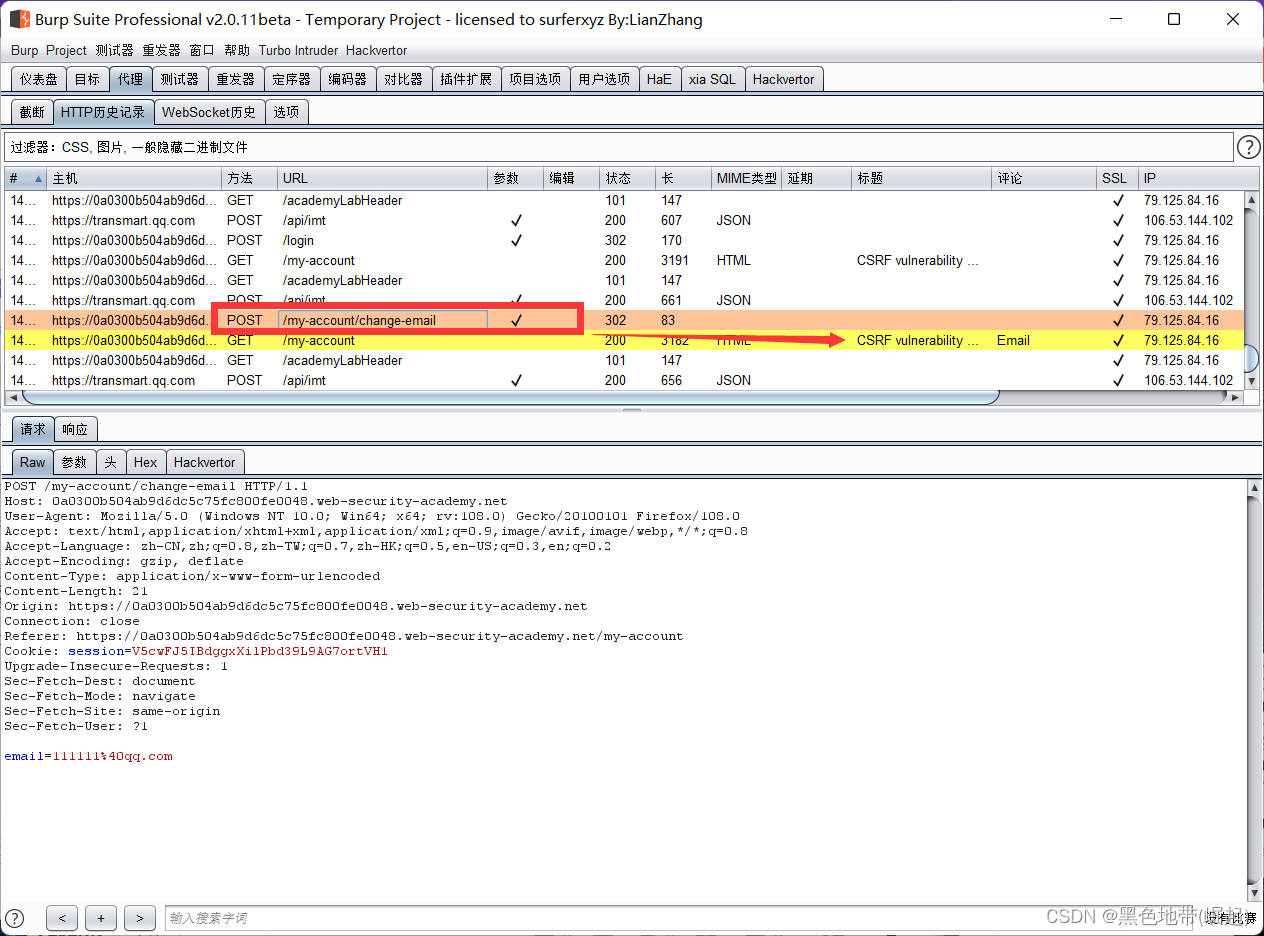Switch to the xia SQL tab
1264x936 pixels.
(712, 79)
